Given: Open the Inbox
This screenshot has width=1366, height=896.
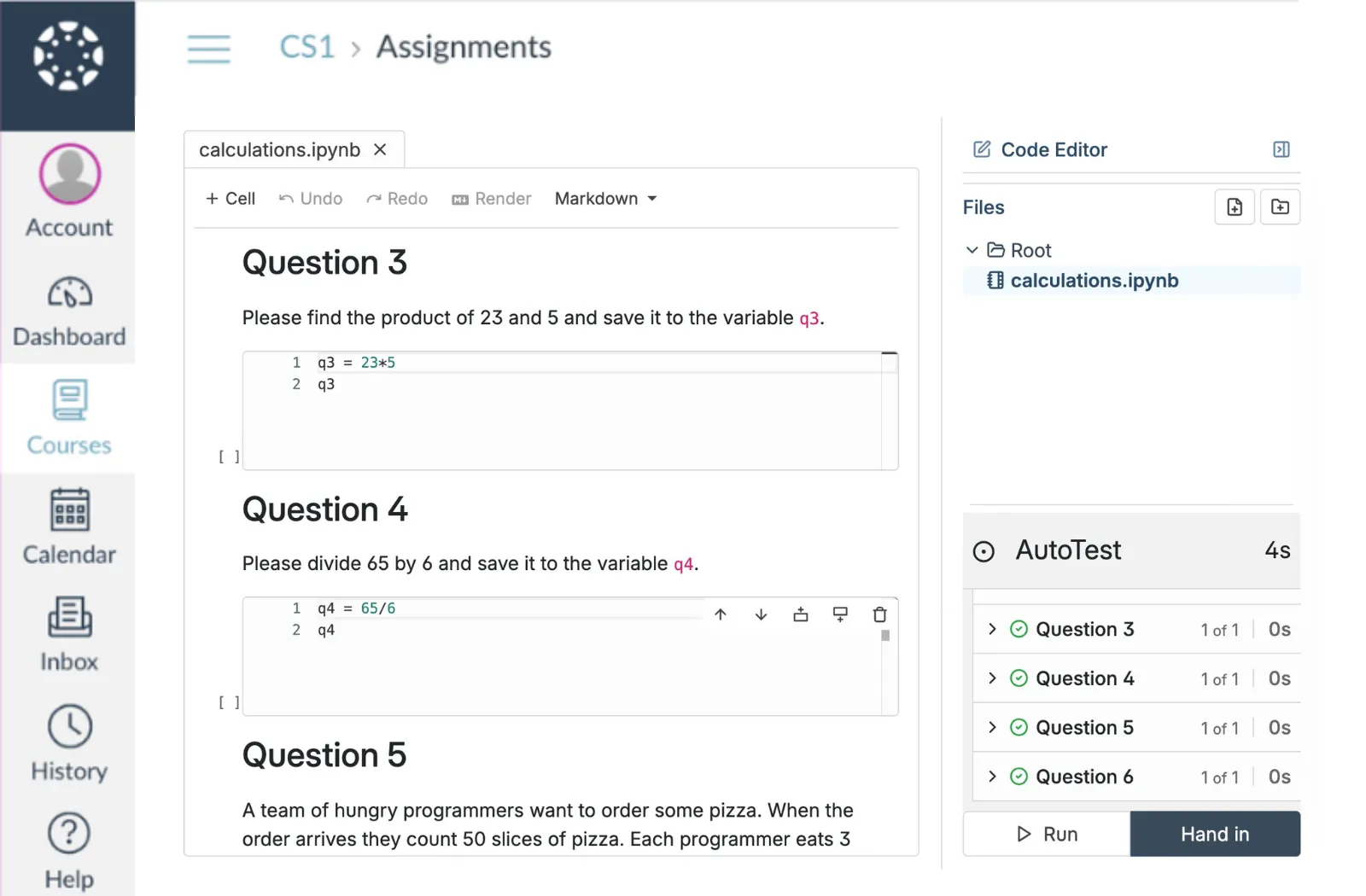Looking at the screenshot, I should (x=69, y=635).
